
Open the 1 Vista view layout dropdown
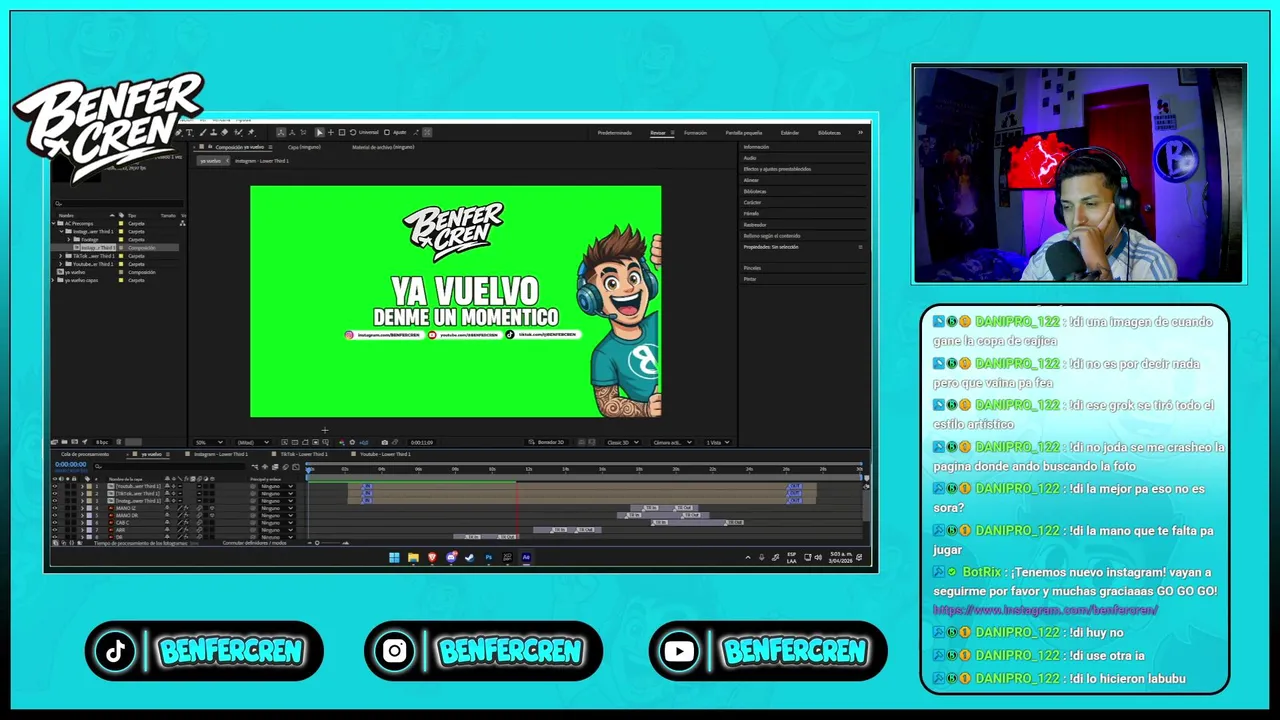718,441
